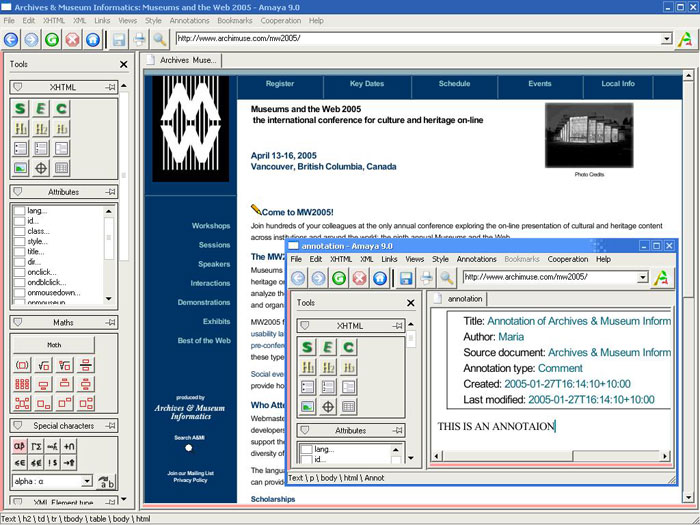Screen dimensions: 700x525
Task: Check ondblclick... attribute checkbox
Action: tap(19, 282)
